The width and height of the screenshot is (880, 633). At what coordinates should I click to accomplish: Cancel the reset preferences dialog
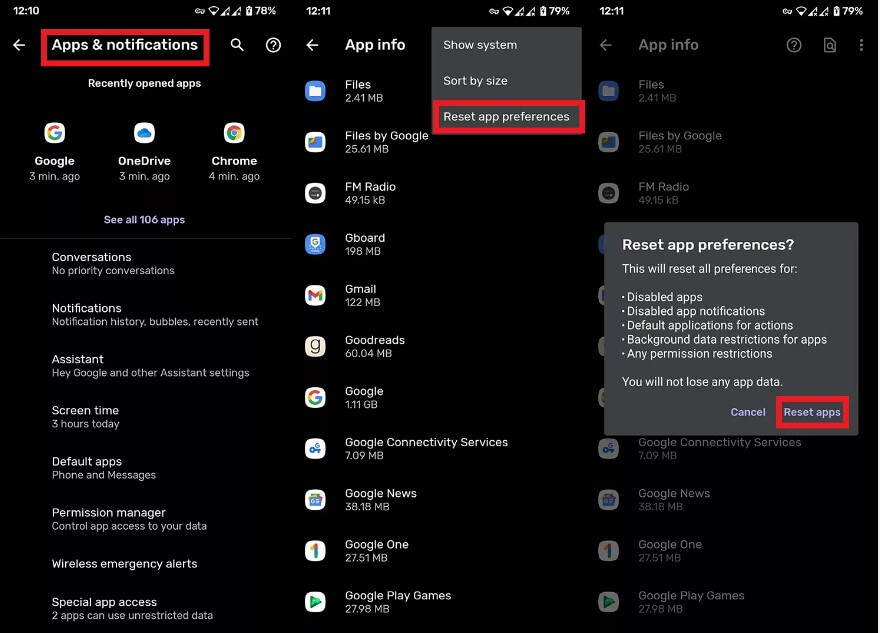pyautogui.click(x=748, y=412)
